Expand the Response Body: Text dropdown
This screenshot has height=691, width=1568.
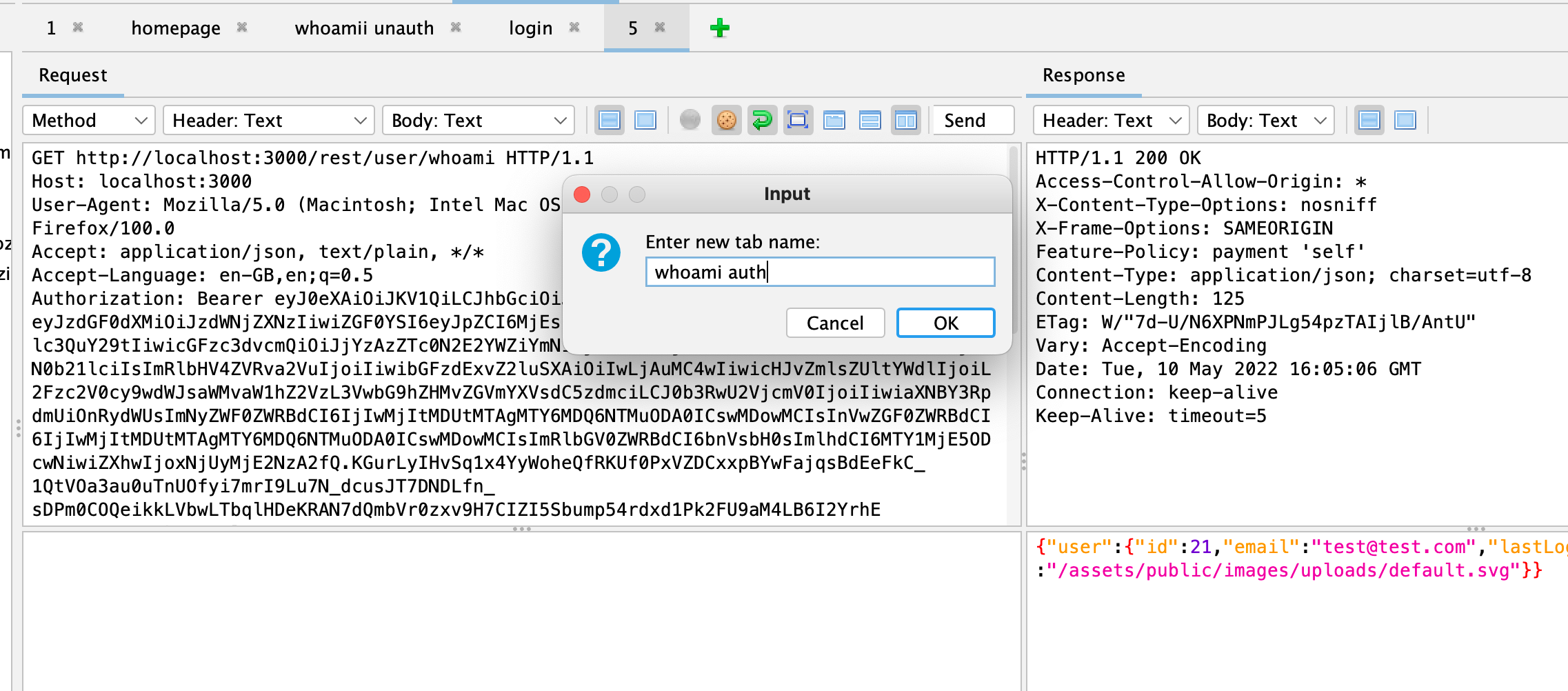(1265, 121)
